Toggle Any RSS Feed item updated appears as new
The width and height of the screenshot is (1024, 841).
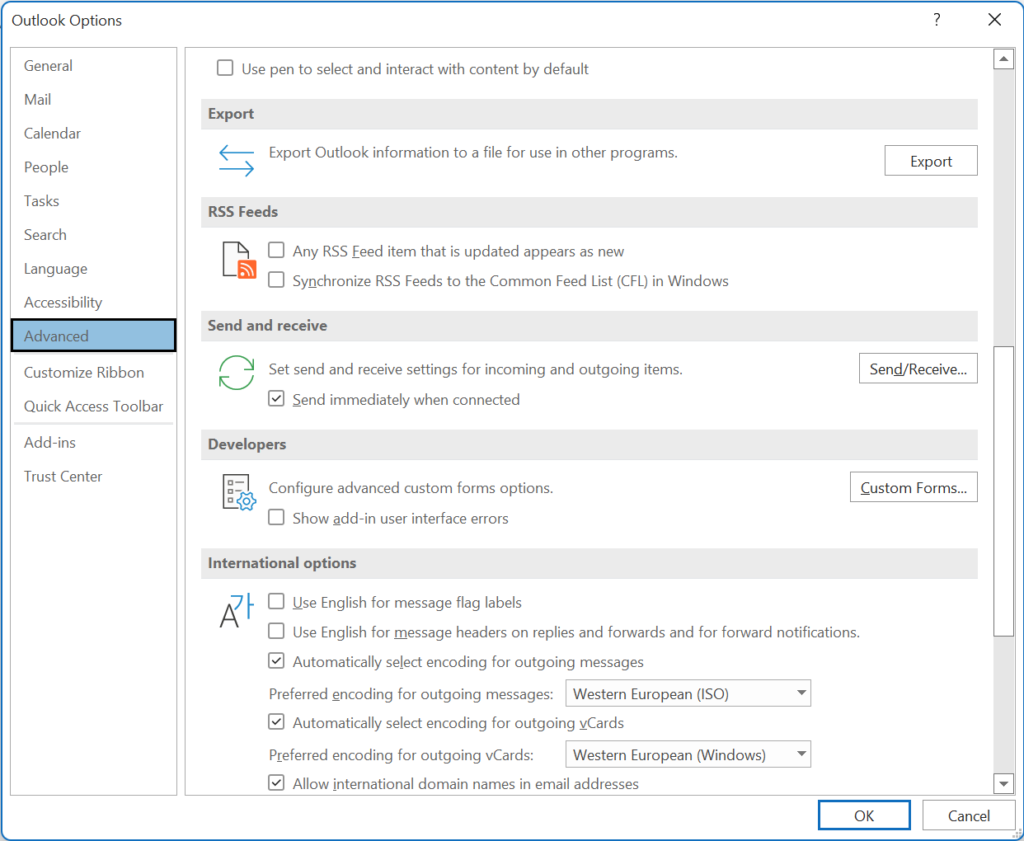pos(277,252)
